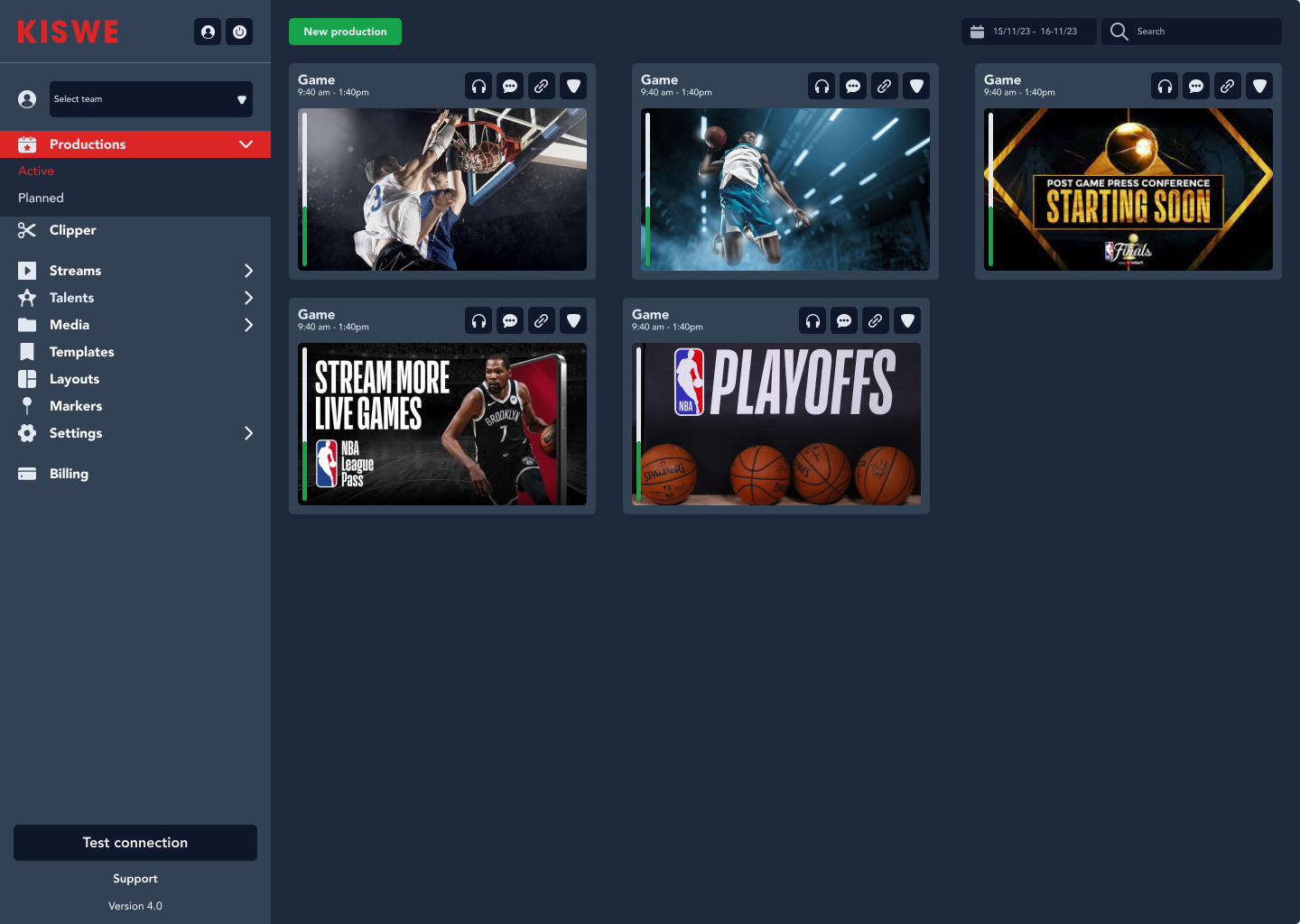
Task: Click the Productions header label
Action: coord(88,144)
